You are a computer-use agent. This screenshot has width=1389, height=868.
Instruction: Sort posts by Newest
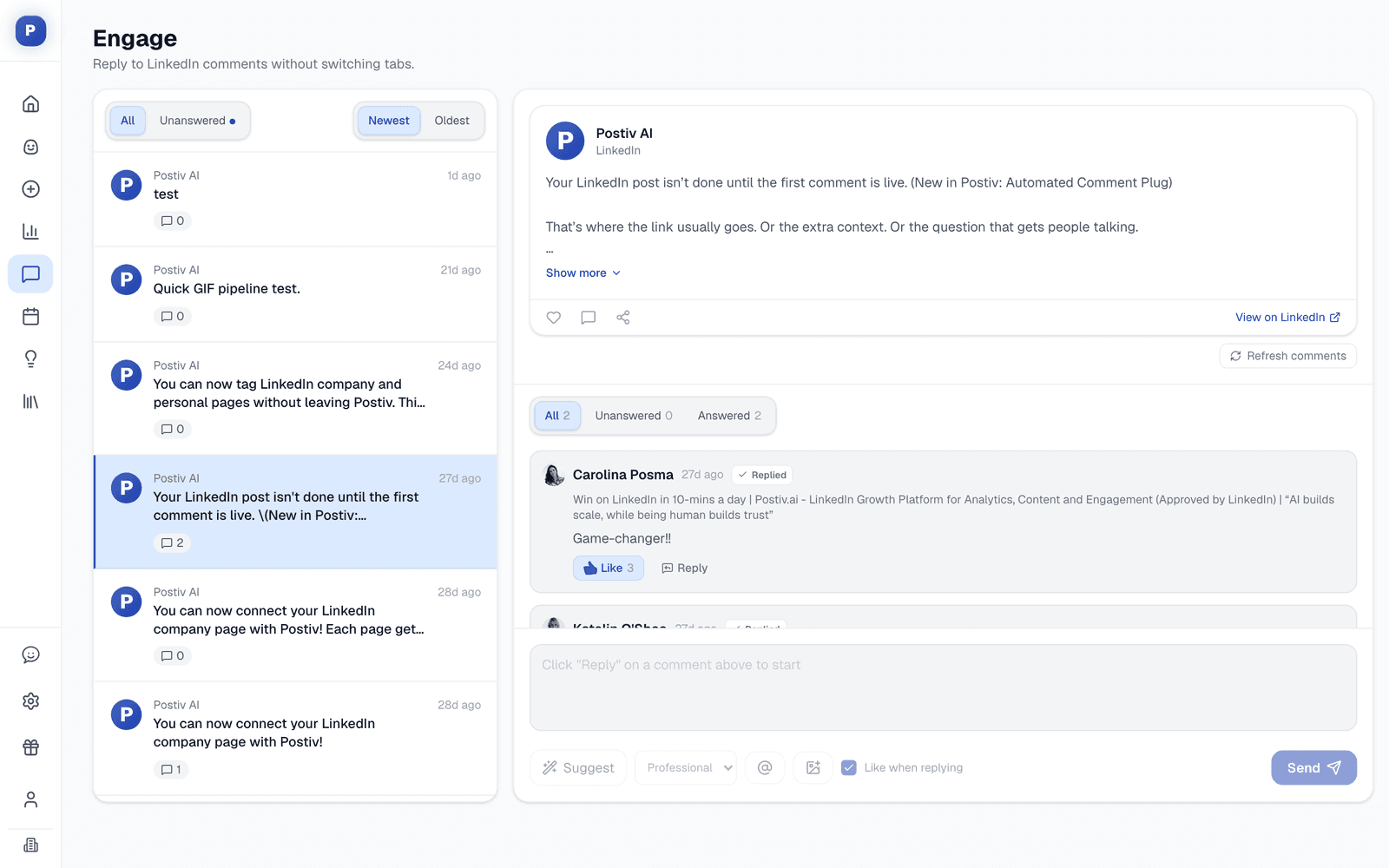tap(389, 121)
